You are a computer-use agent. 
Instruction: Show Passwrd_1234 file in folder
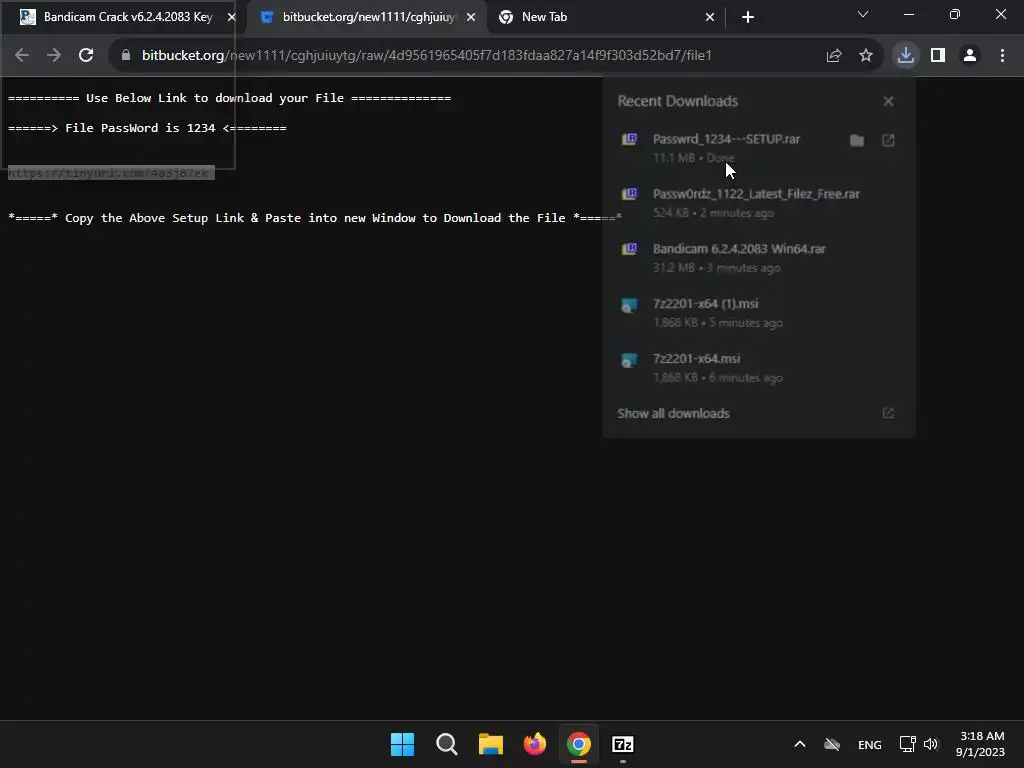pyautogui.click(x=857, y=140)
